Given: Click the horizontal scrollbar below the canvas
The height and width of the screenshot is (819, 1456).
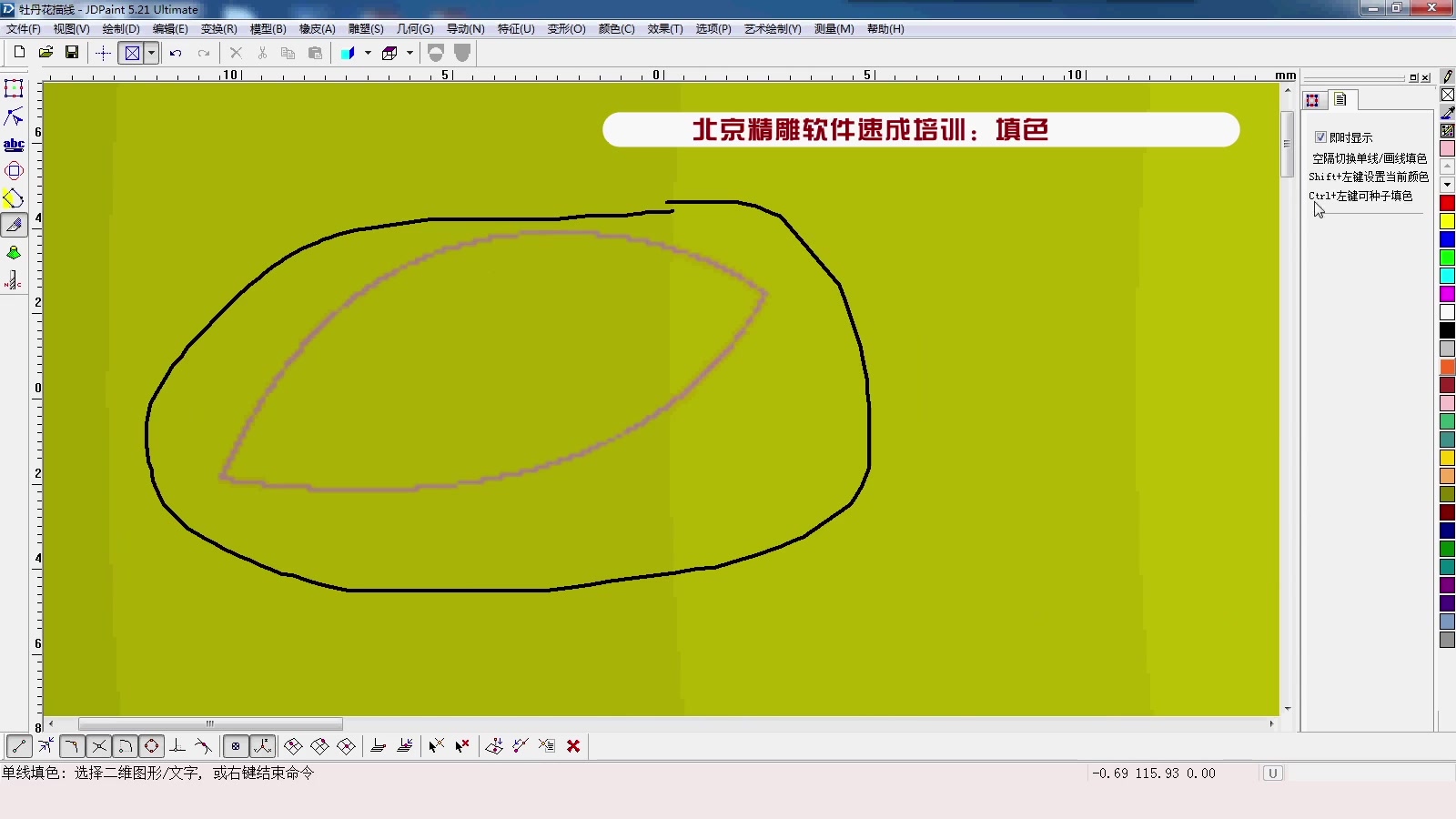Looking at the screenshot, I should click(x=209, y=724).
